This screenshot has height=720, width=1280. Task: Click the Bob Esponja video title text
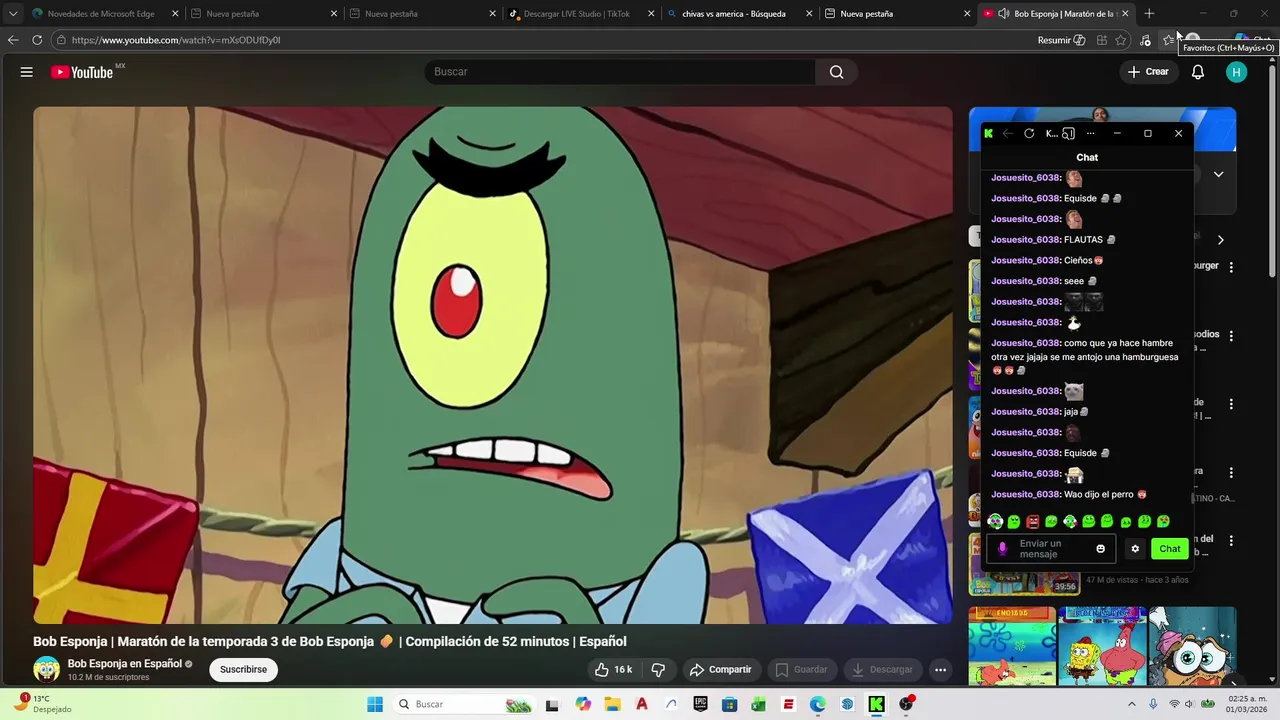(330, 642)
